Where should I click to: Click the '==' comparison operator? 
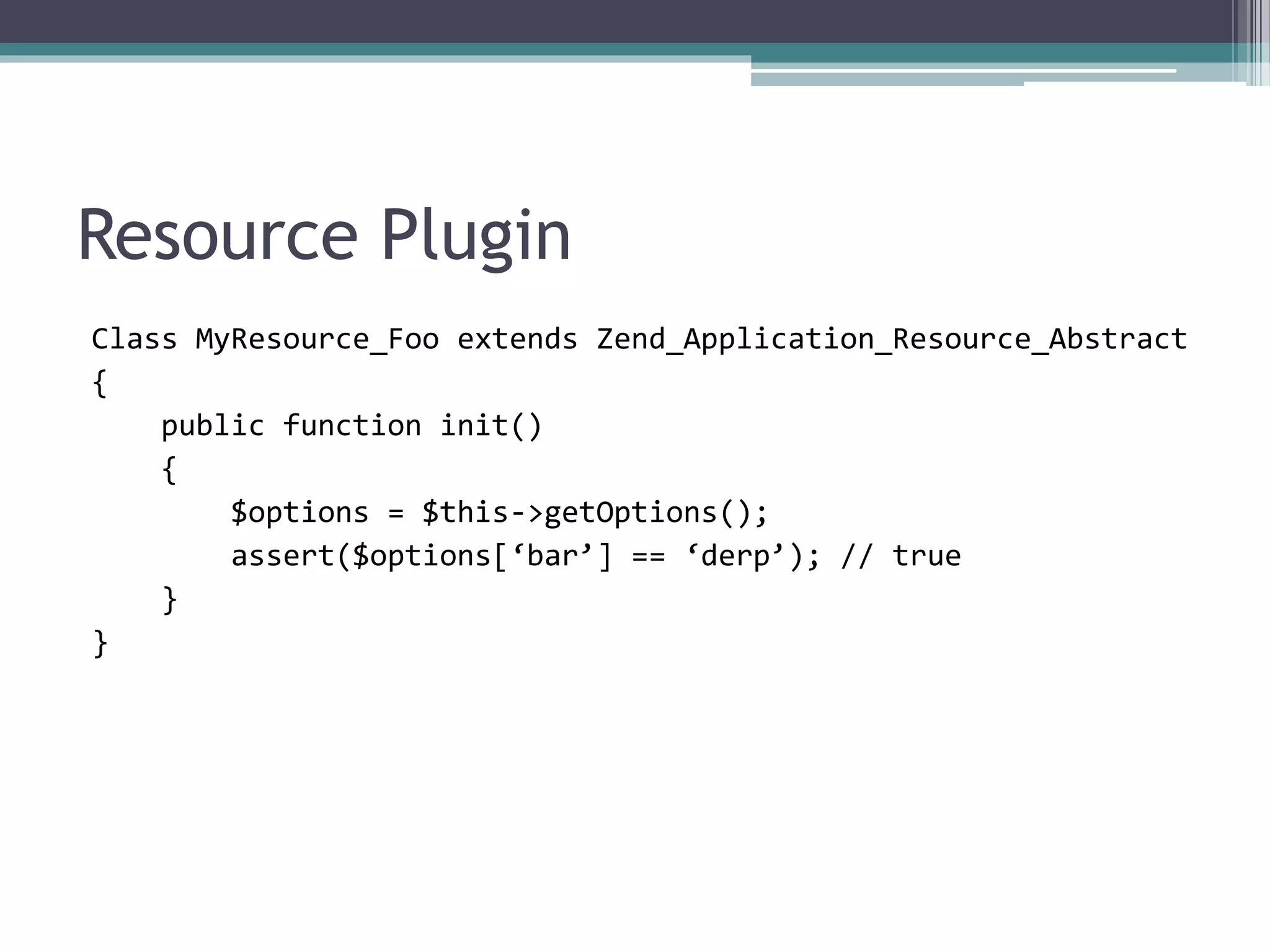click(x=648, y=556)
